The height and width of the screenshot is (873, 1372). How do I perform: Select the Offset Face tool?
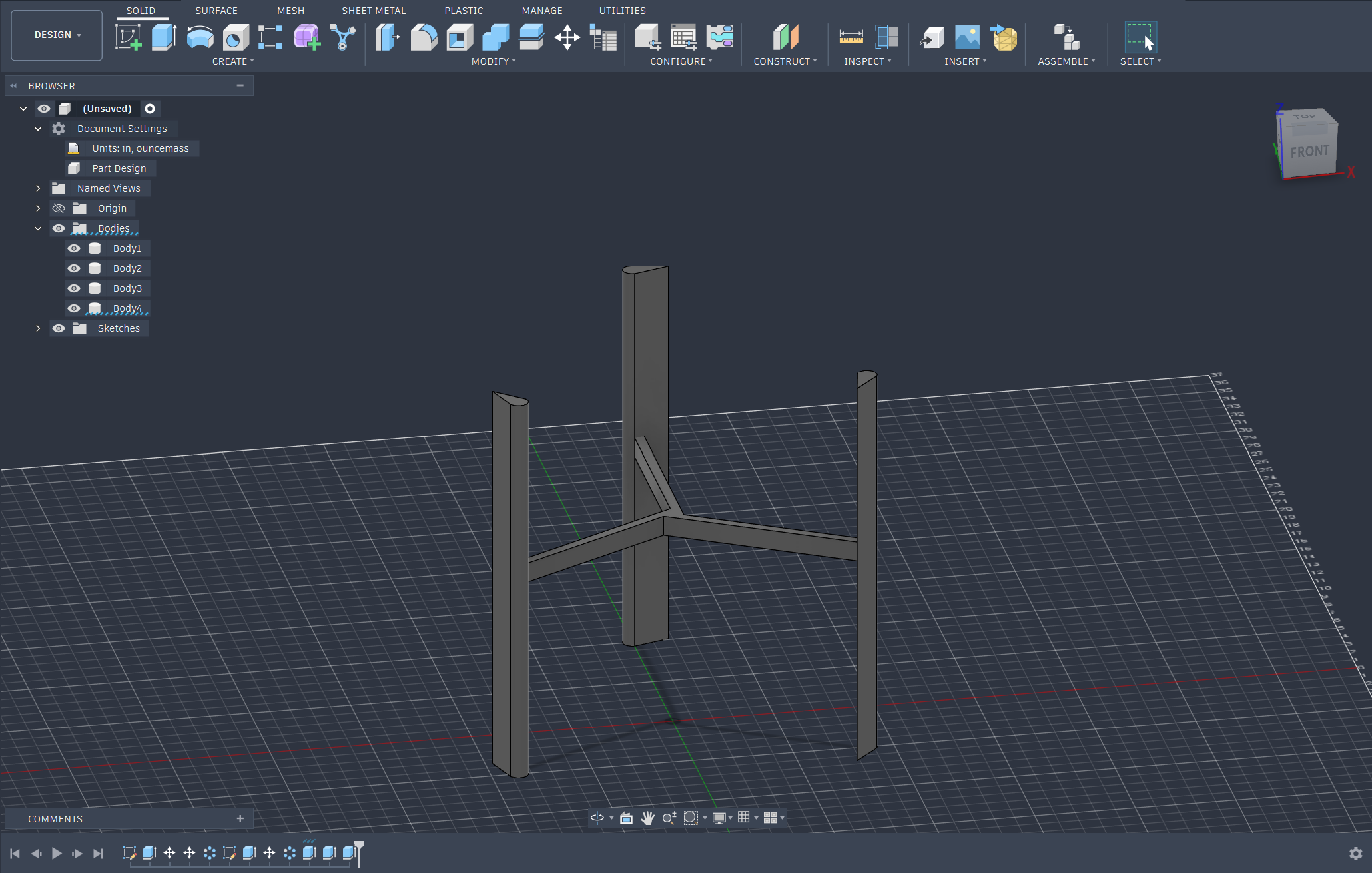pyautogui.click(x=531, y=37)
